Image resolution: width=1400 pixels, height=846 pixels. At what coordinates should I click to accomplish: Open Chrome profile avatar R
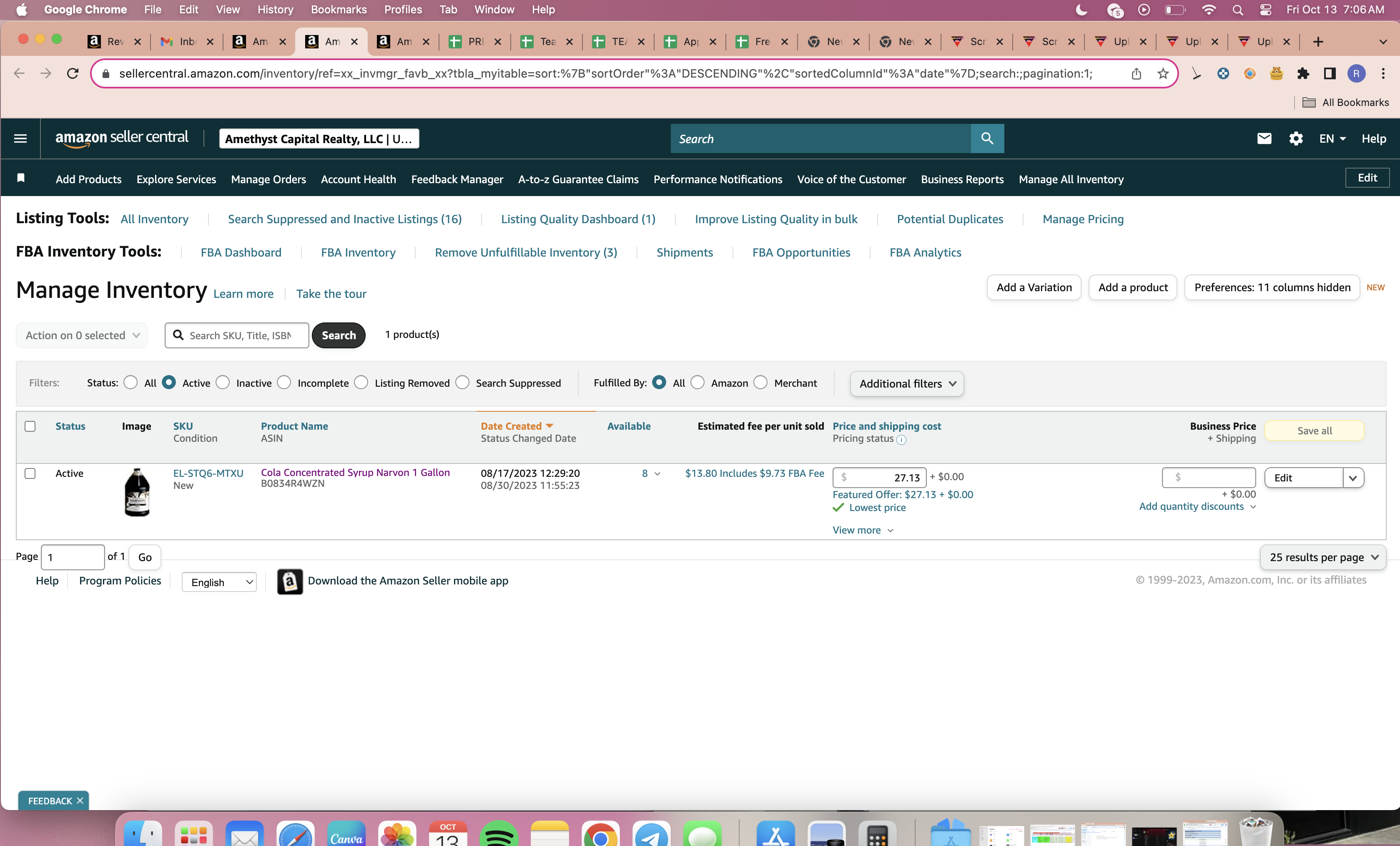click(x=1356, y=73)
